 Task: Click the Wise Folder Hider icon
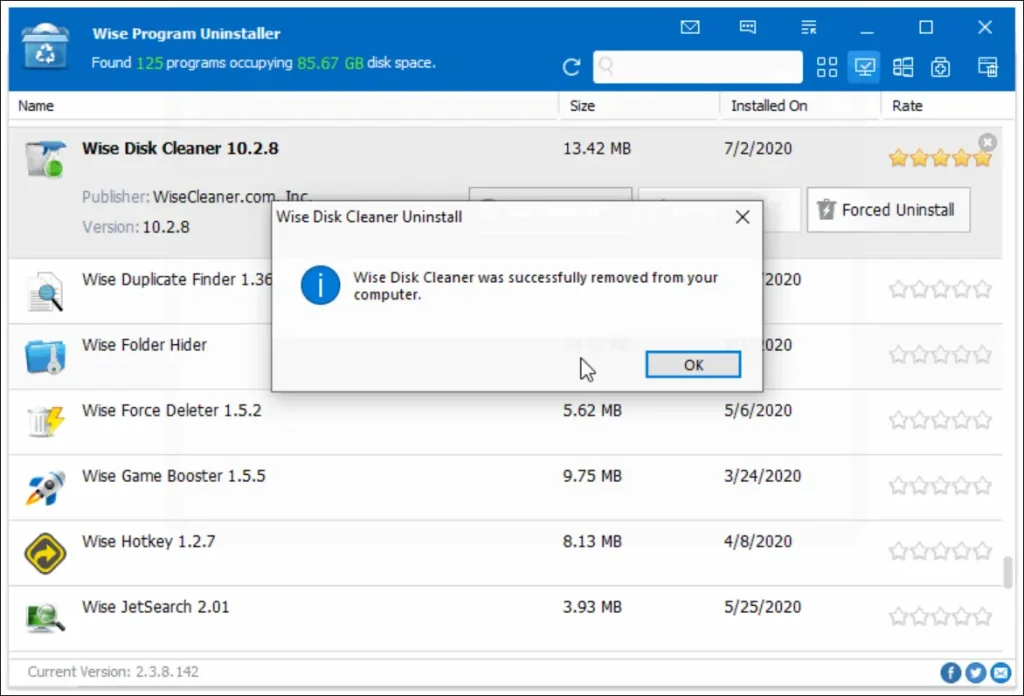coord(45,356)
